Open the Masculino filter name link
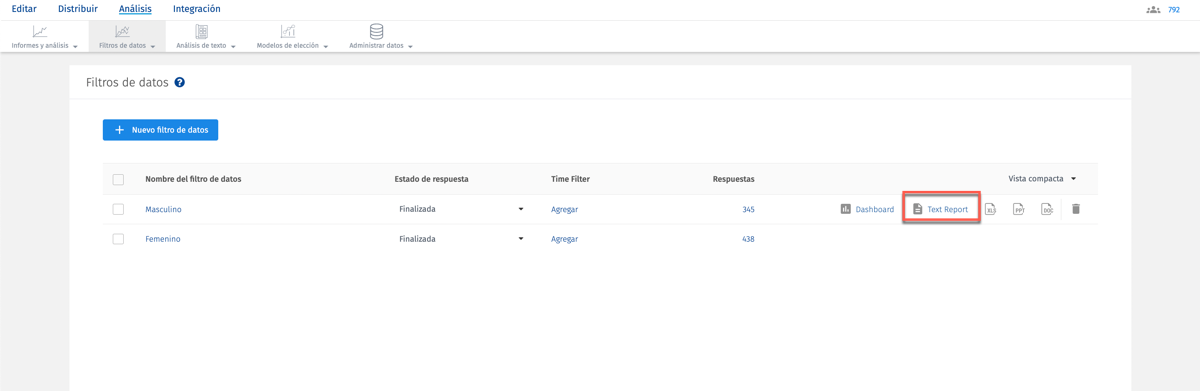1200x391 pixels. tap(163, 209)
